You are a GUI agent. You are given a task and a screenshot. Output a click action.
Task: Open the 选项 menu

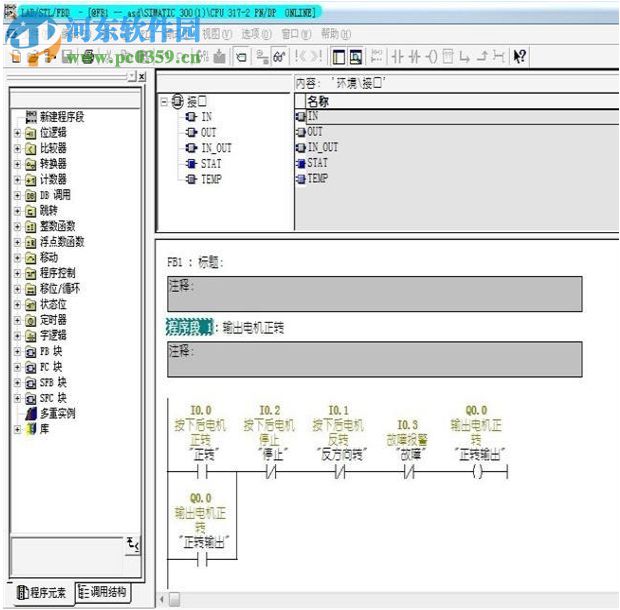click(x=256, y=34)
